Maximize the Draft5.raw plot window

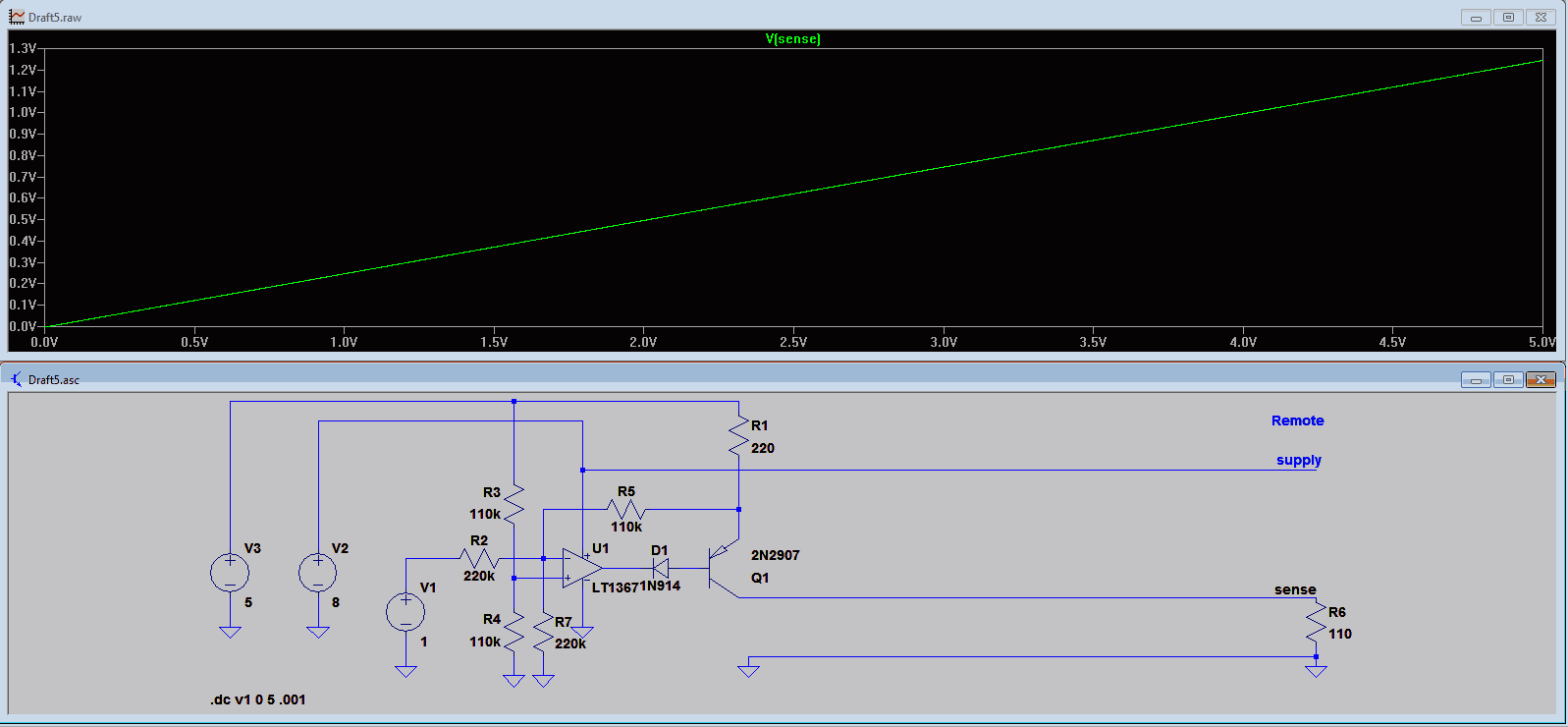coord(1508,17)
